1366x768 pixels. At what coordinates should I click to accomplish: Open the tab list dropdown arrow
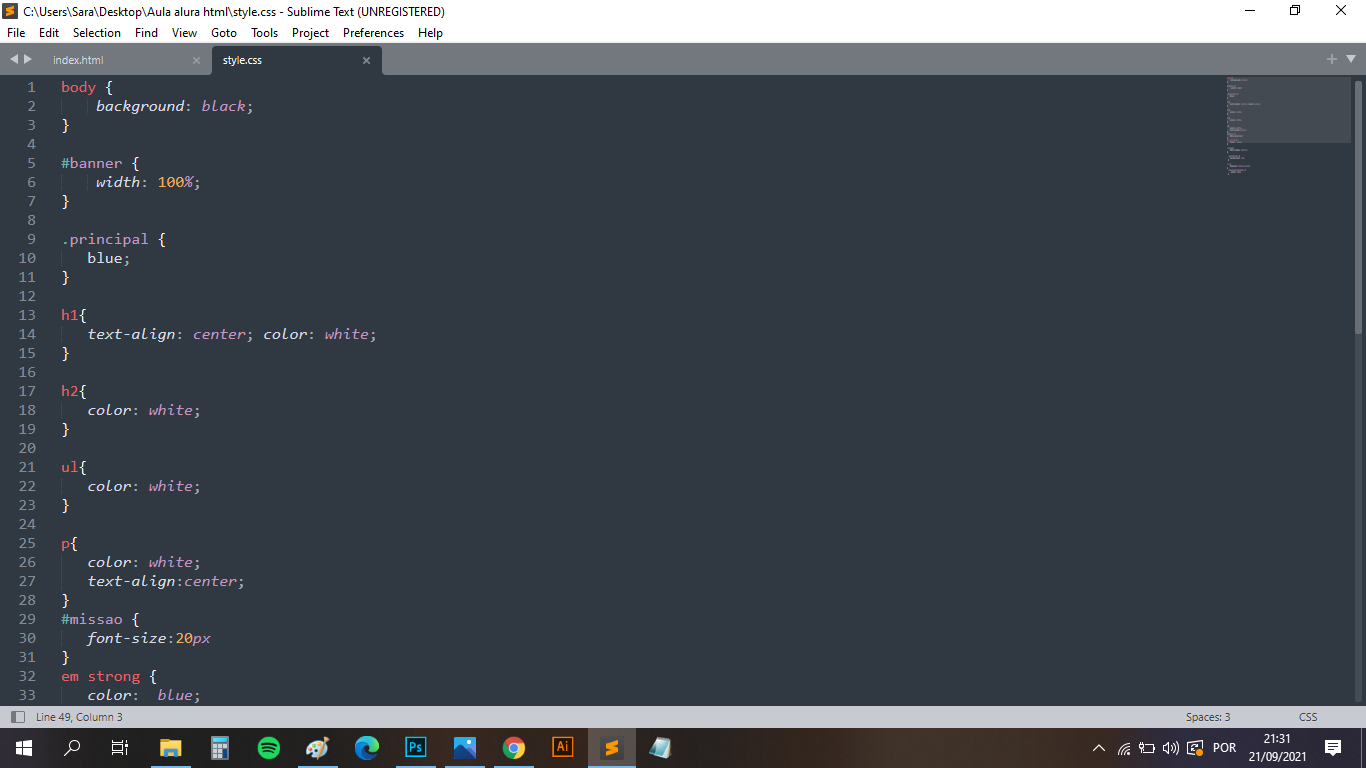tap(1351, 60)
